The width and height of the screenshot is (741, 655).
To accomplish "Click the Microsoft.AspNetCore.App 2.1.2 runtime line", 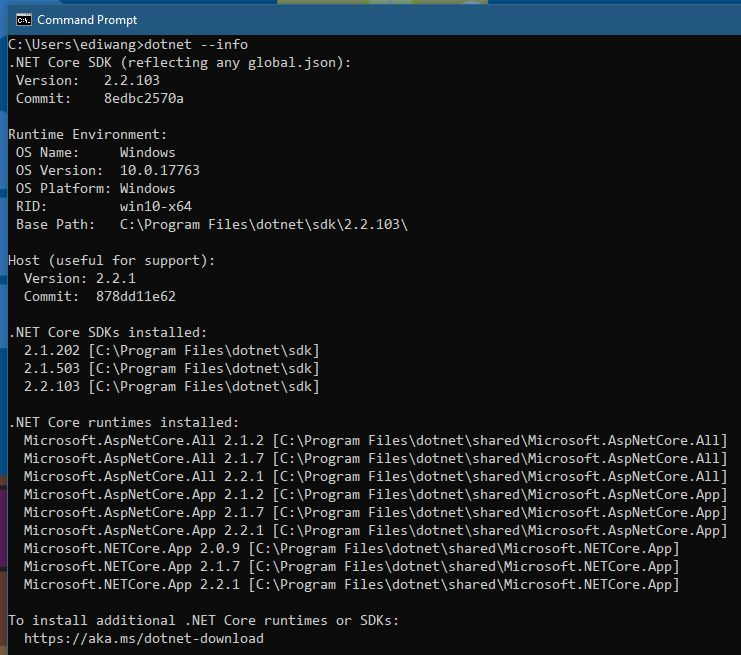I will (375, 494).
